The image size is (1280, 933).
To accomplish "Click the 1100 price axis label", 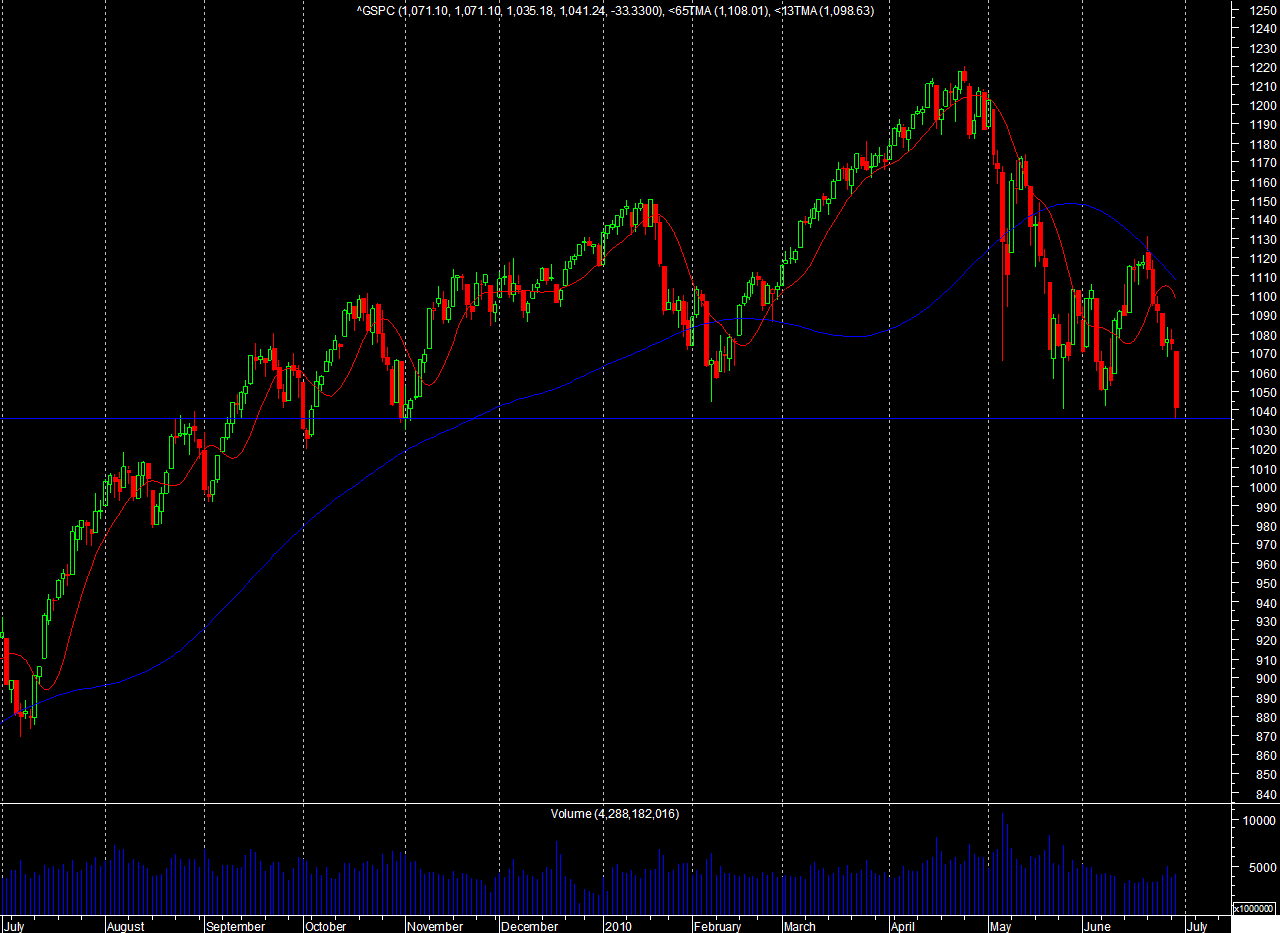I will tap(1261, 297).
